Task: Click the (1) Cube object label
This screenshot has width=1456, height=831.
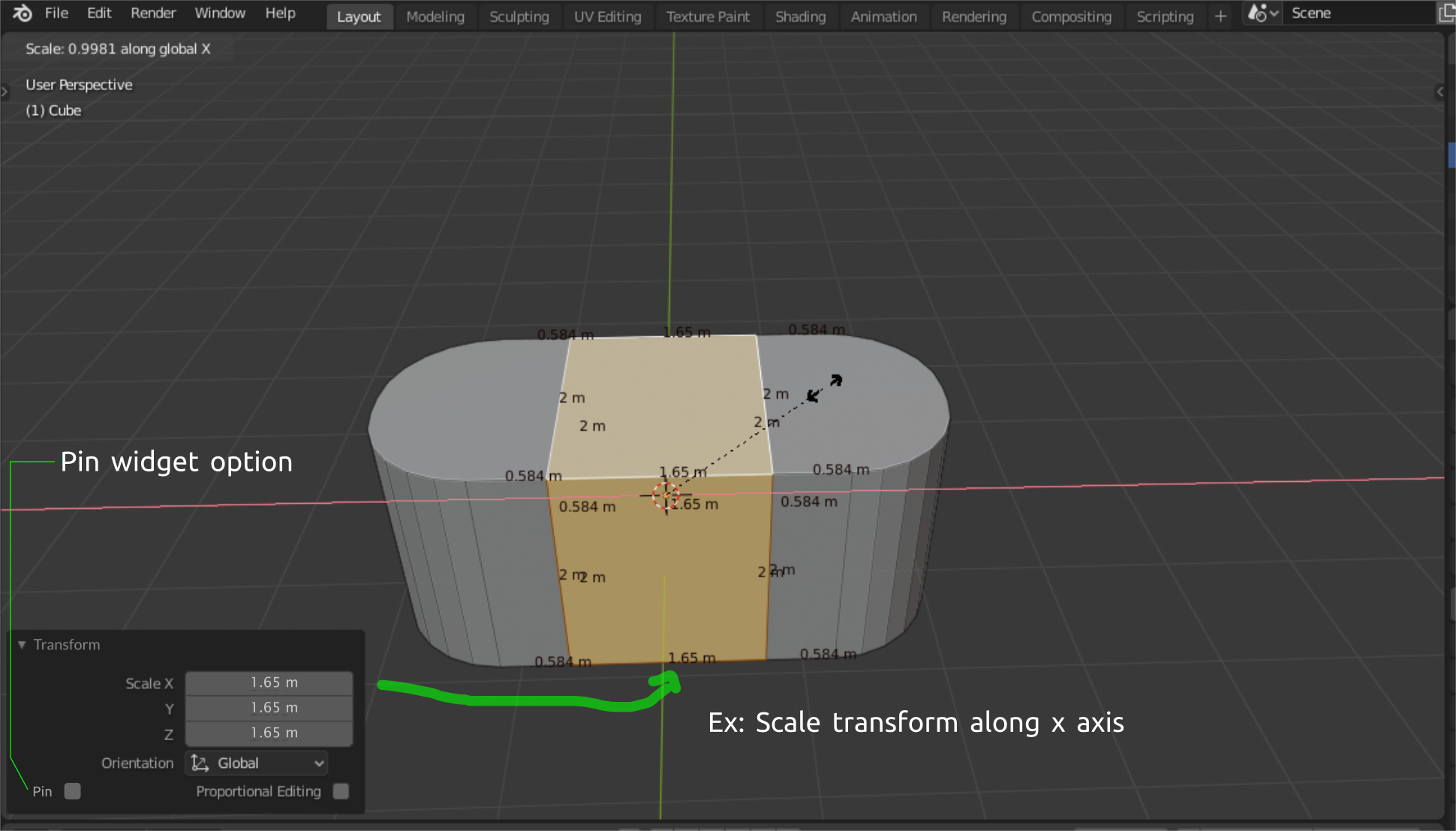Action: 53,110
